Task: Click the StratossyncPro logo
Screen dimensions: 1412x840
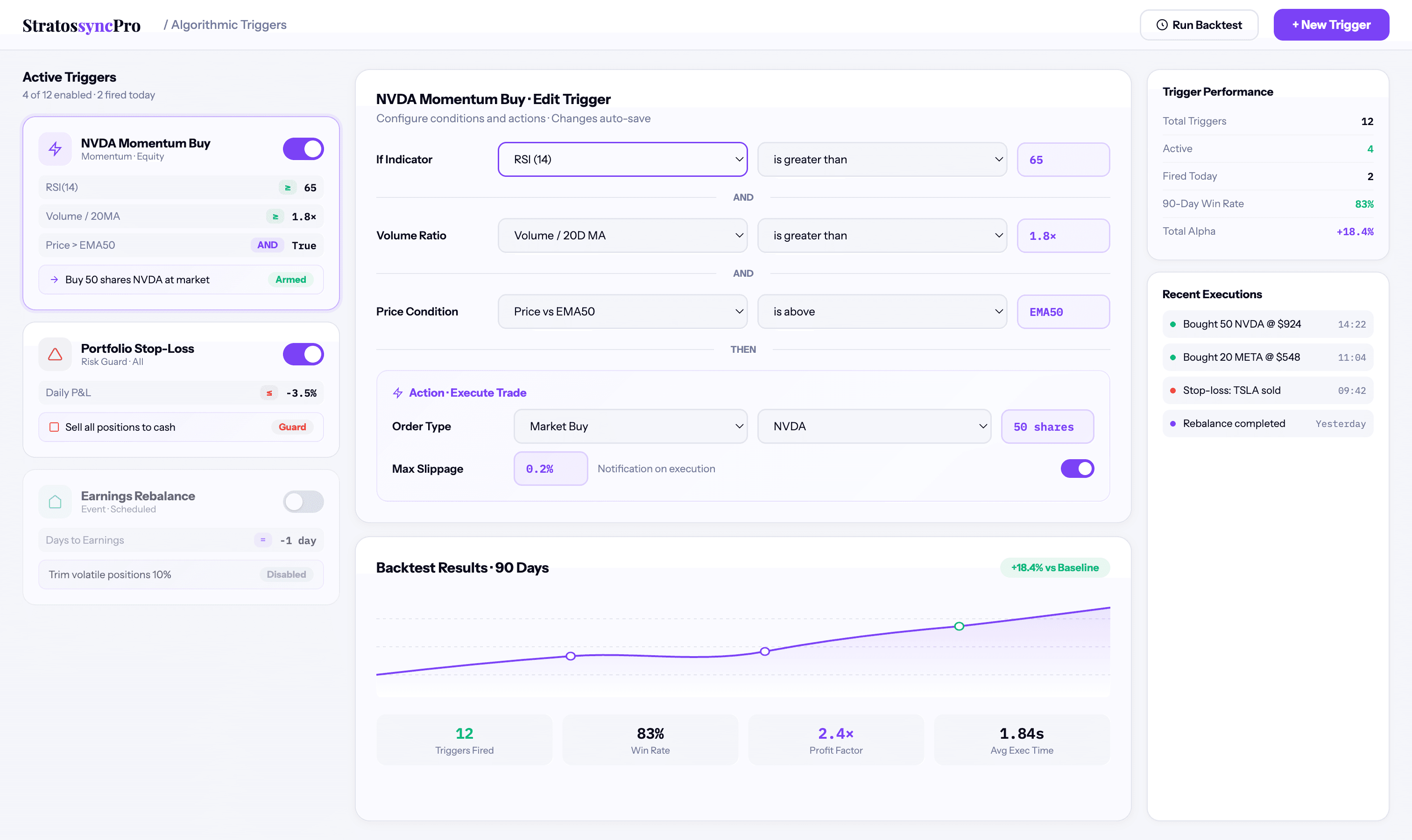Action: pos(82,24)
